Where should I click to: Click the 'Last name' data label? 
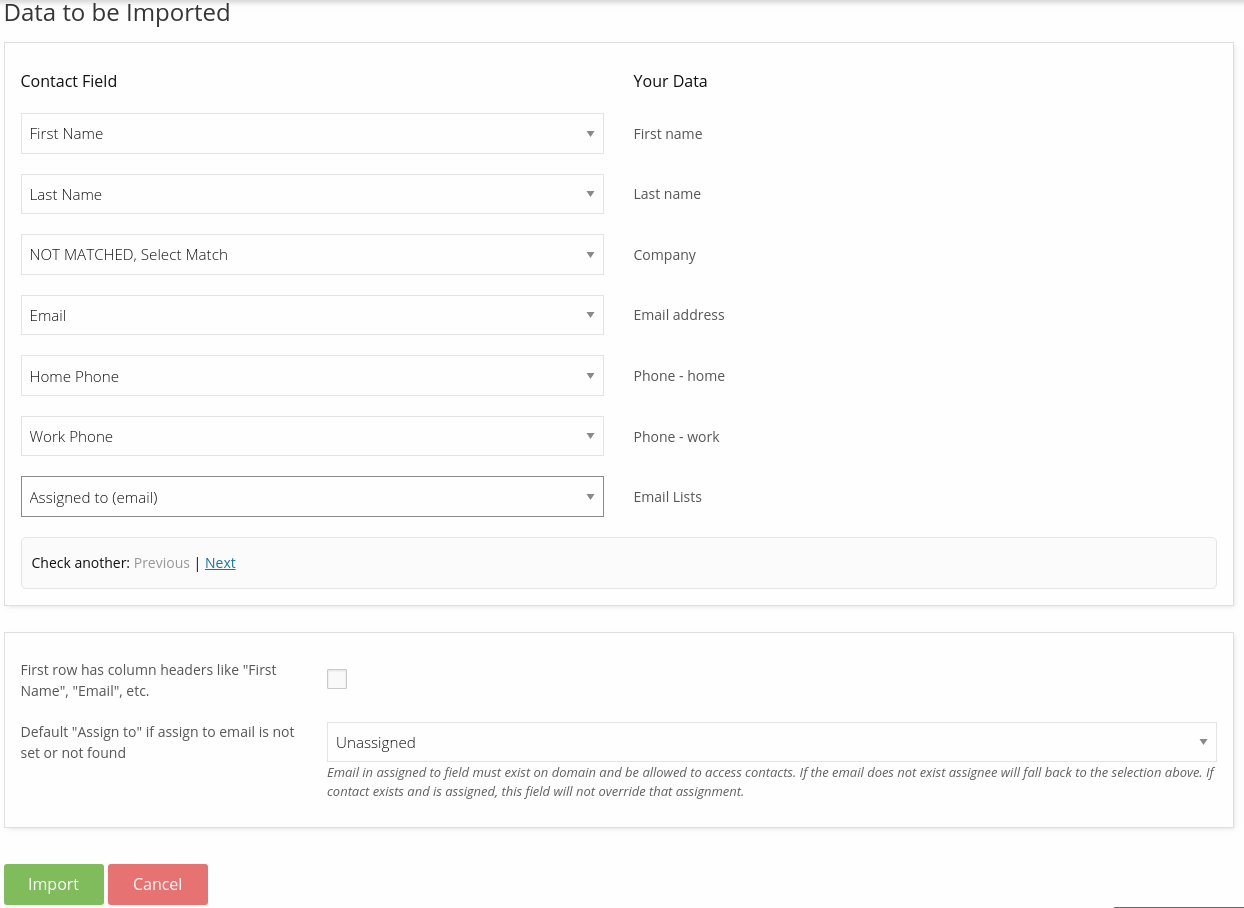667,194
